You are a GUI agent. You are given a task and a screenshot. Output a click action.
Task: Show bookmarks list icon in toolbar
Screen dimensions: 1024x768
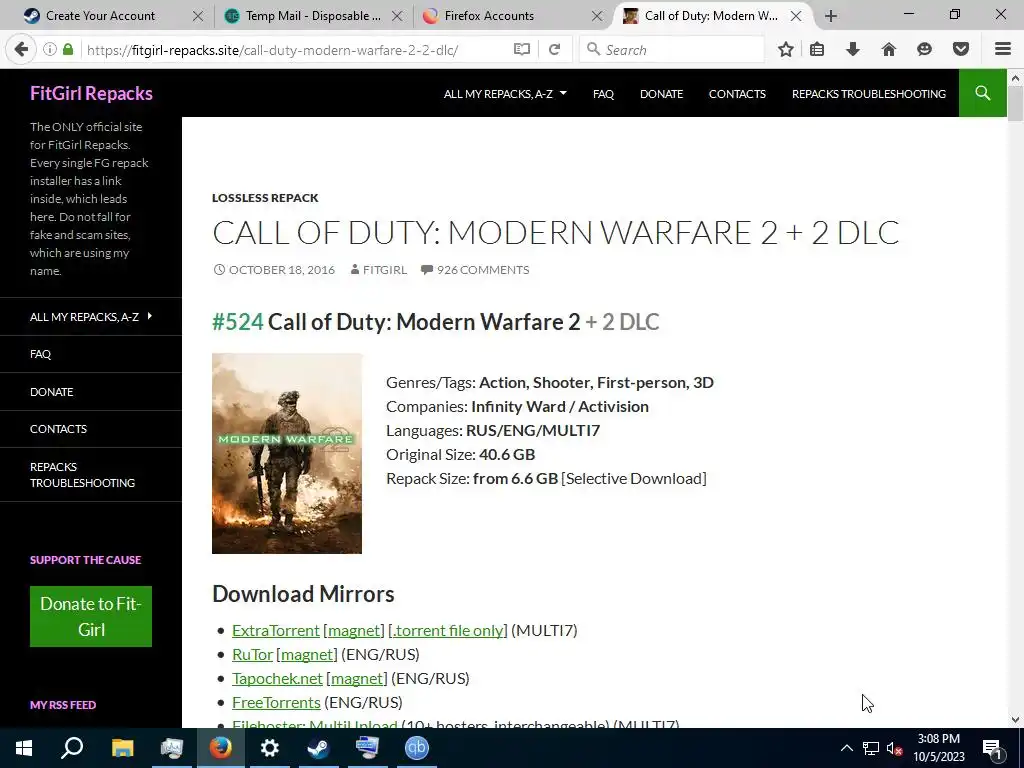tap(817, 49)
